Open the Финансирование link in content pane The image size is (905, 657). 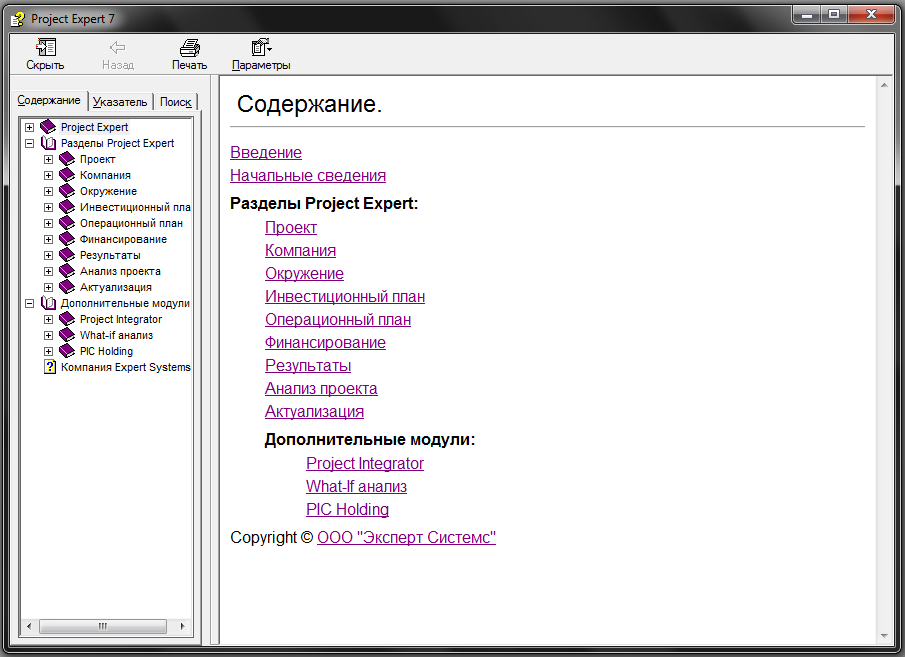pos(326,343)
